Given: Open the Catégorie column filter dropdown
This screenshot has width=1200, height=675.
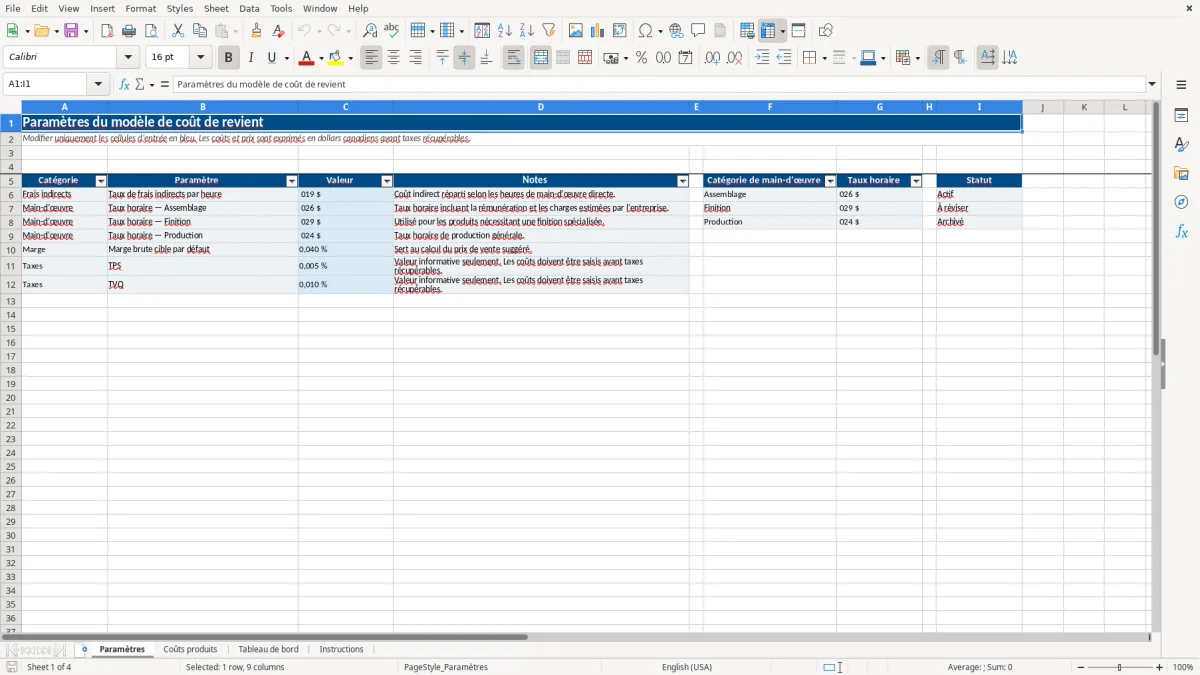Looking at the screenshot, I should [x=100, y=181].
